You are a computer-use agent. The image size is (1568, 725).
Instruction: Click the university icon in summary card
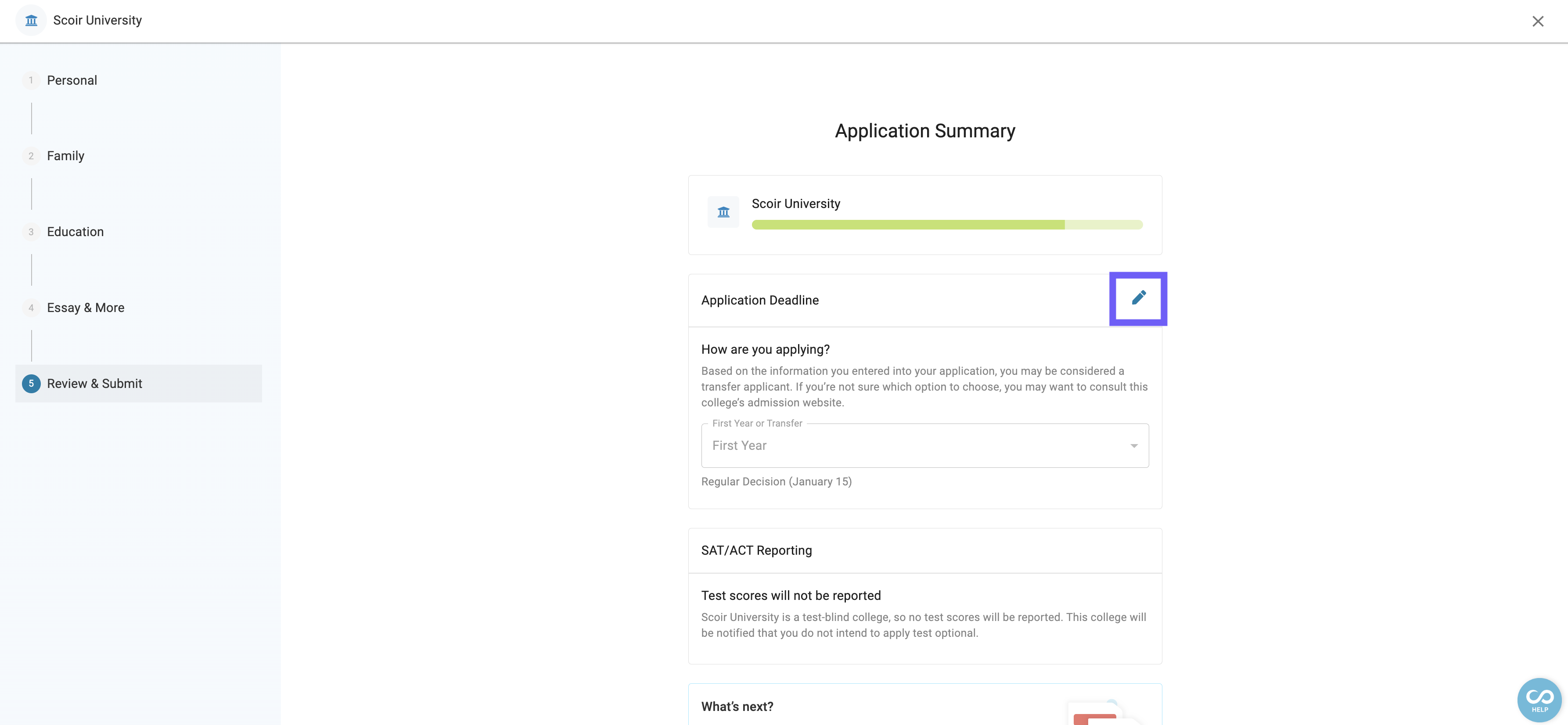click(723, 212)
